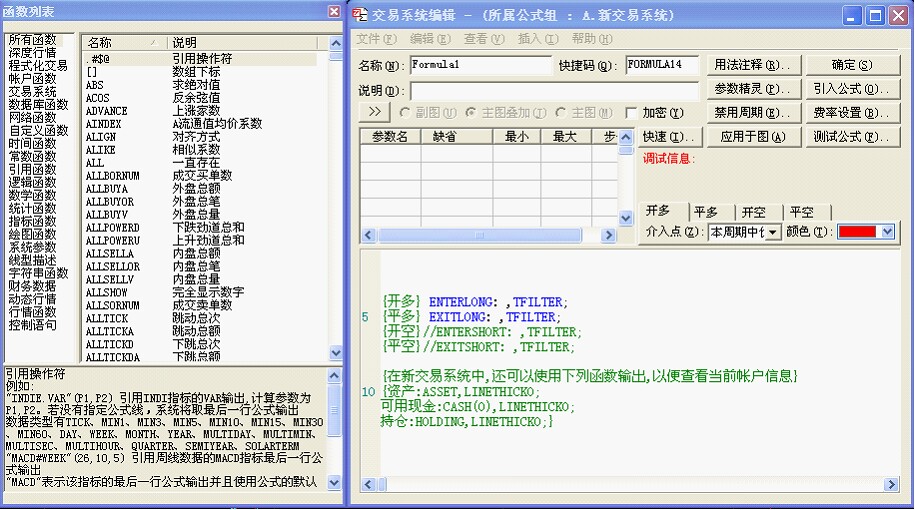Click the 确定 confirm button
Viewport: 915px width, 510px height.
pyautogui.click(x=852, y=65)
